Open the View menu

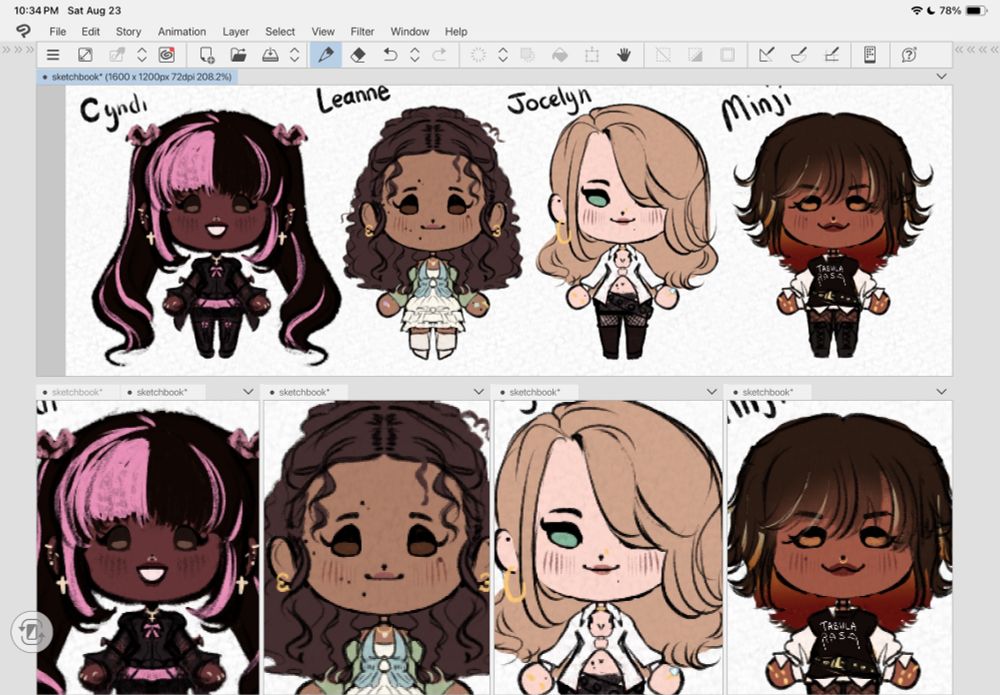pos(323,31)
